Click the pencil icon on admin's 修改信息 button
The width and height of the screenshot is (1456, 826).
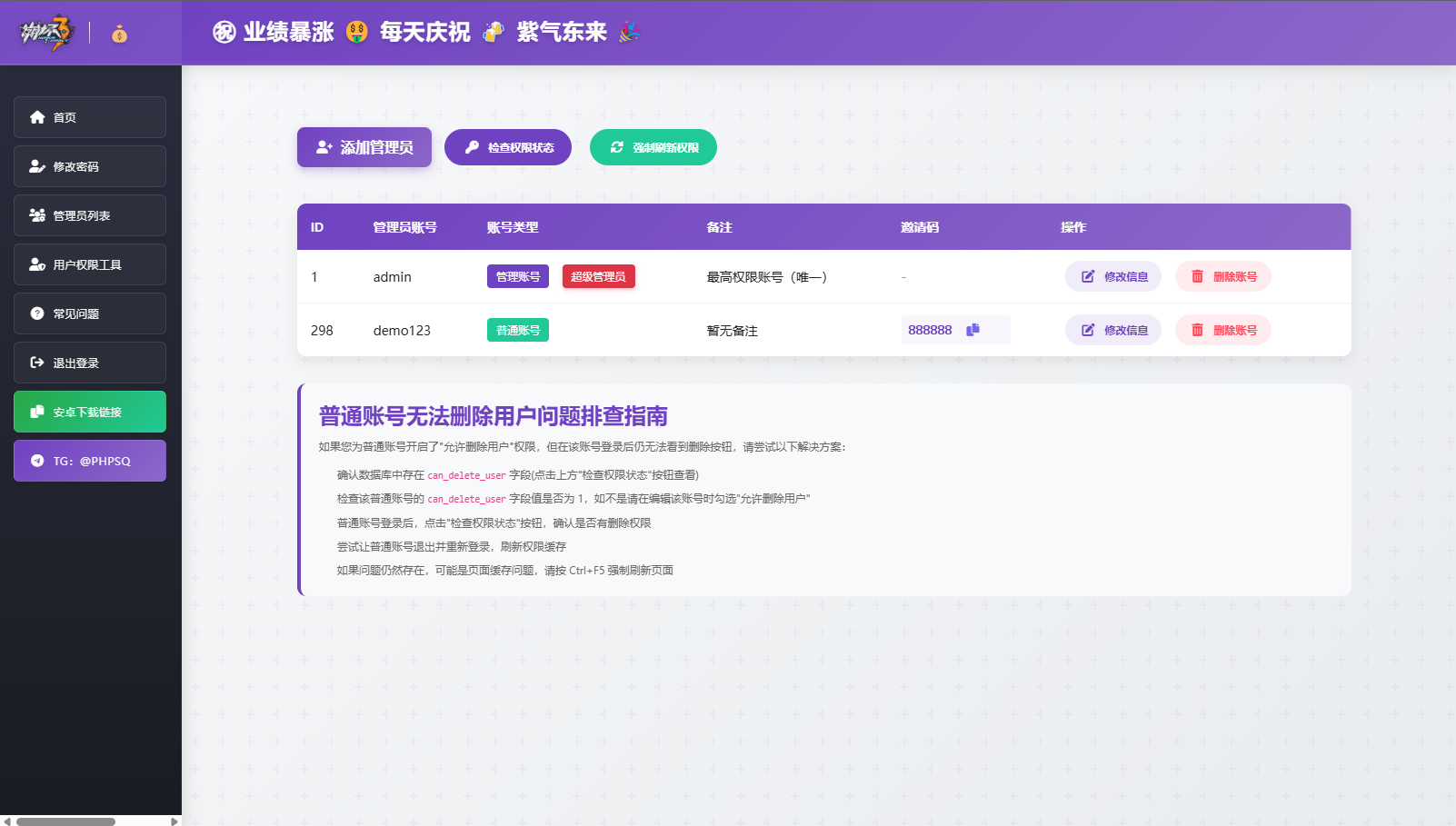tap(1087, 276)
